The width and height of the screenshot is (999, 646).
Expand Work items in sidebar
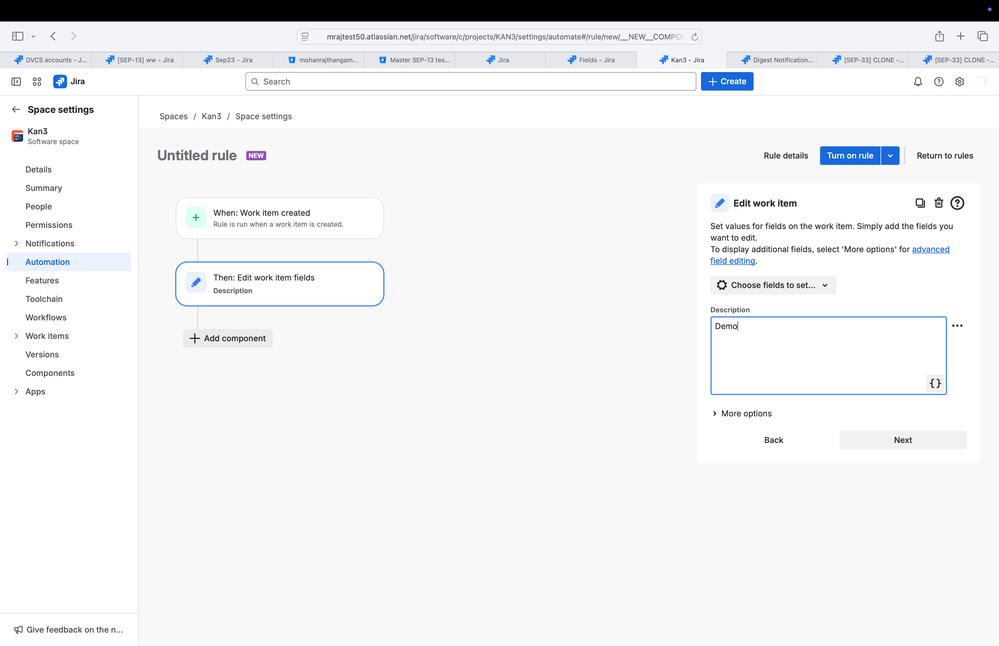pos(16,336)
